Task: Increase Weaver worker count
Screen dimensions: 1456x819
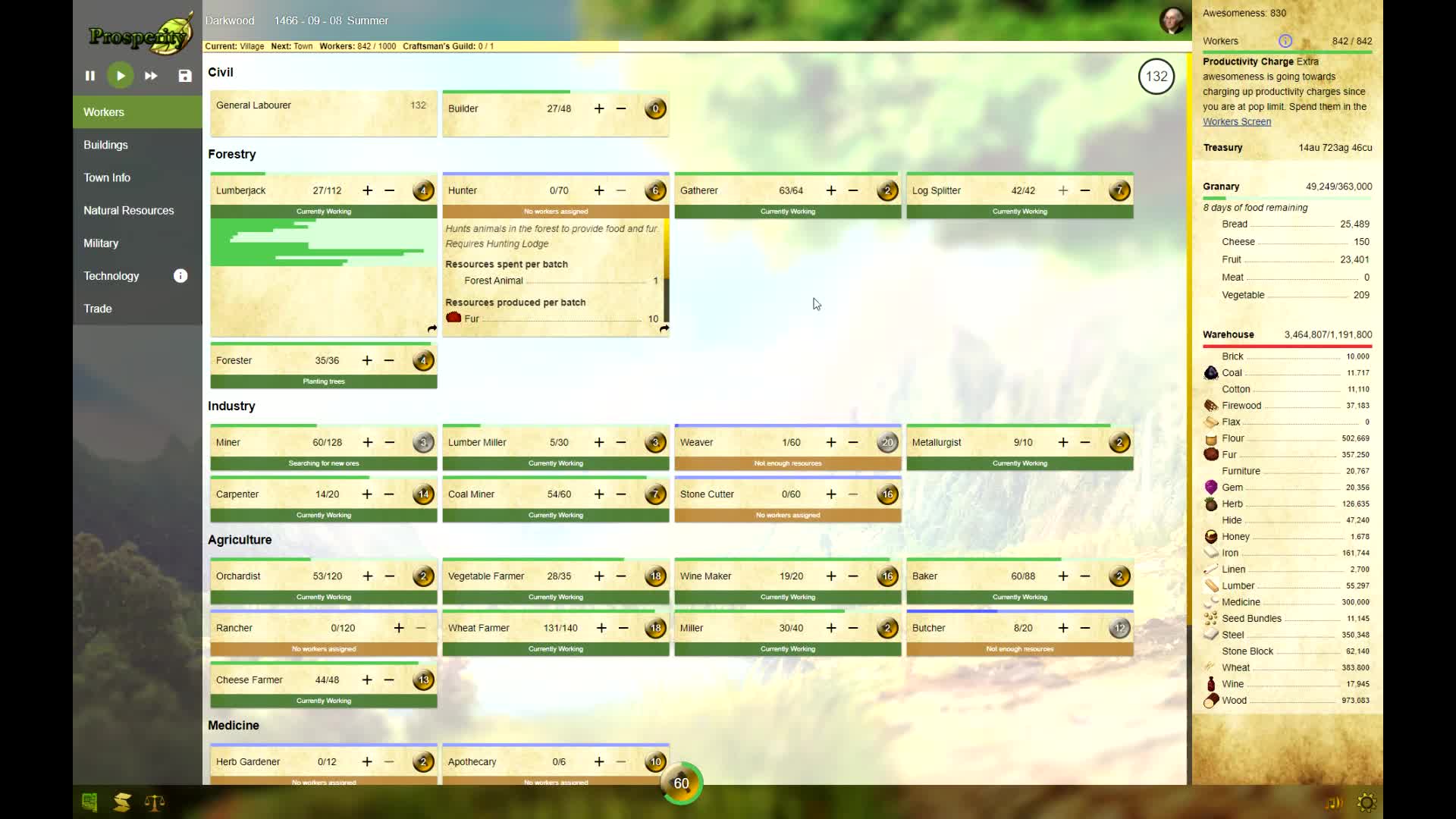Action: (x=831, y=442)
